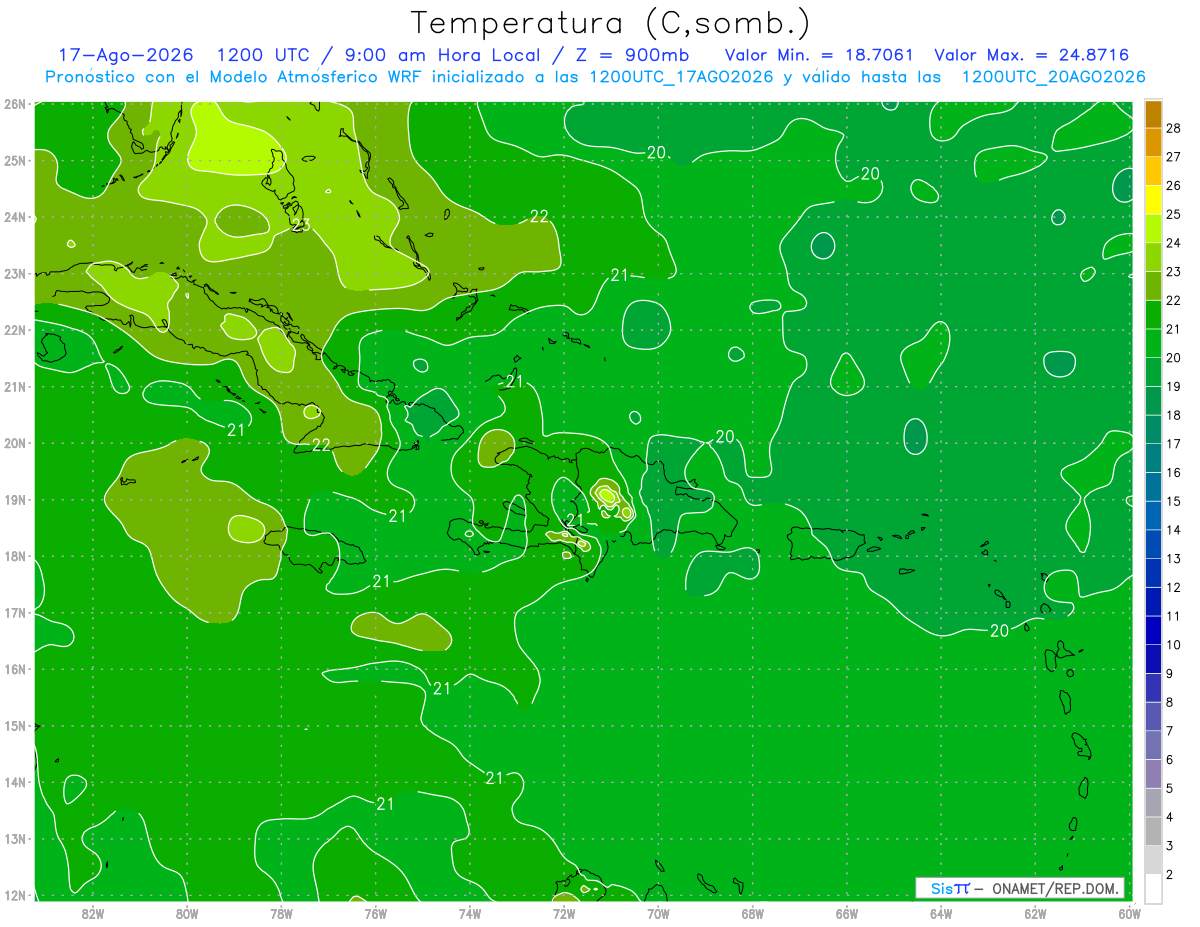Screen dimensions: 1200x927
Task: Click the "23" contour label over the Bahamas
Action: coord(300,226)
